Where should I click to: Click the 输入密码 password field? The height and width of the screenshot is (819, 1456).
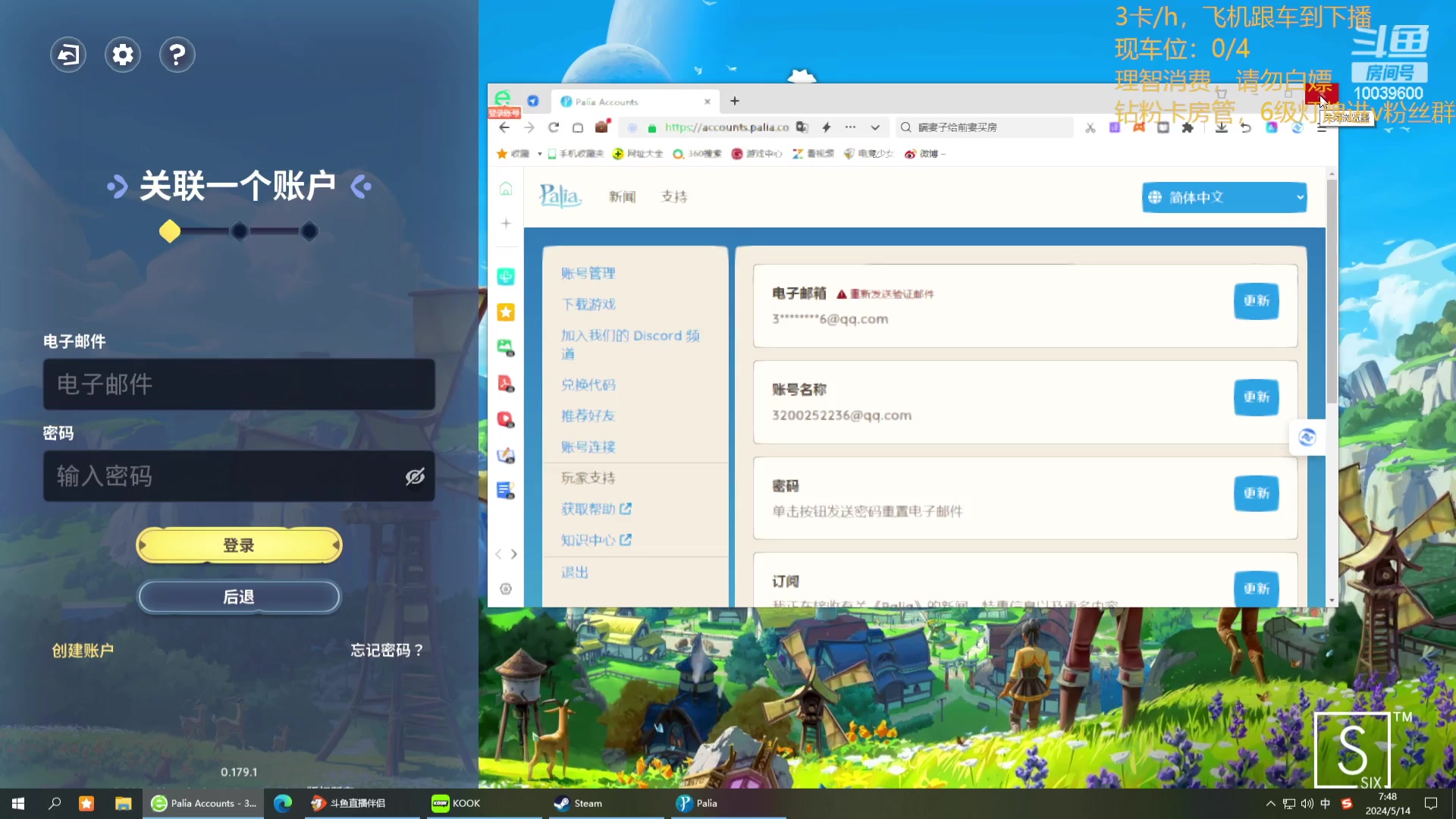(x=239, y=476)
